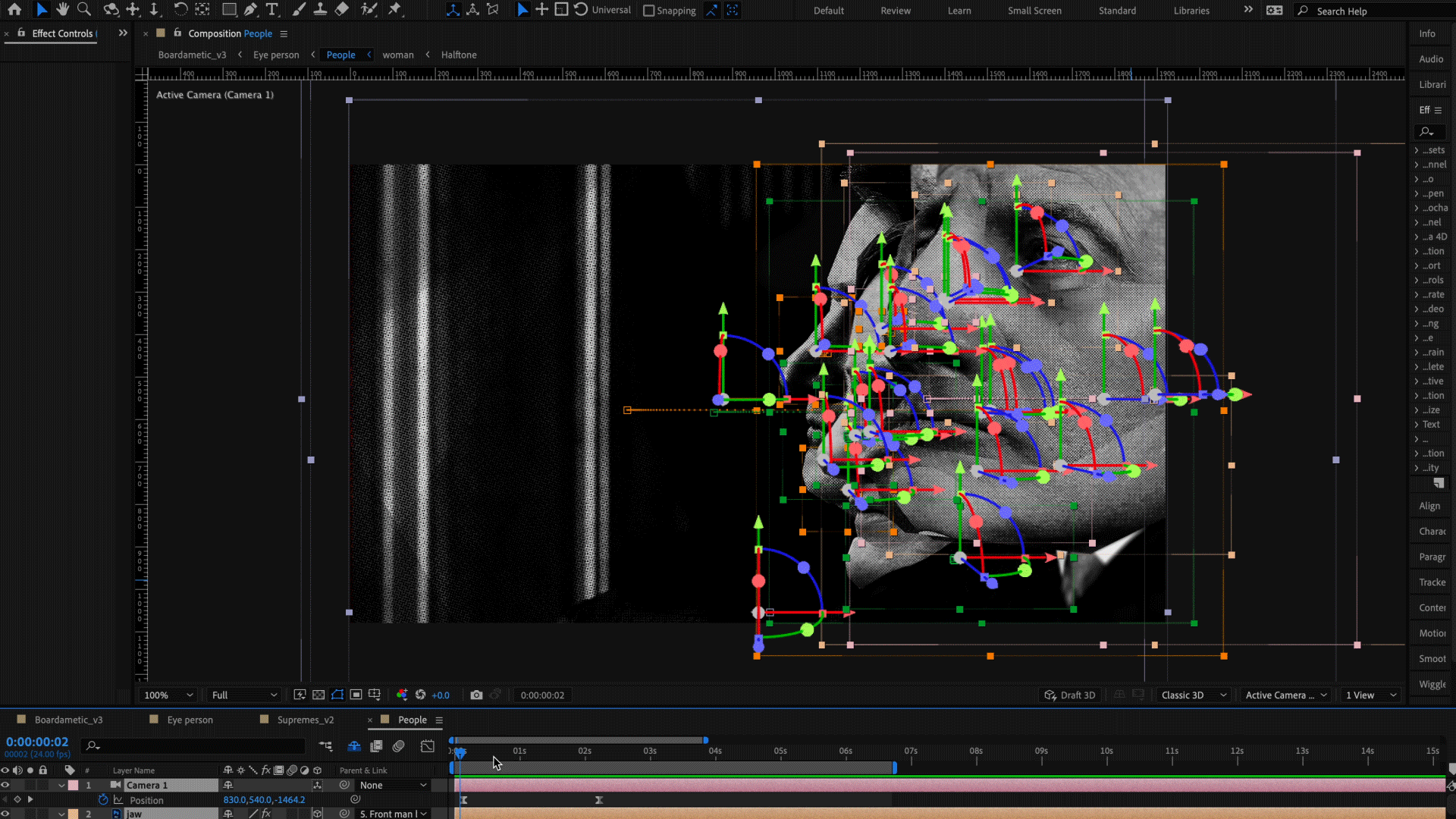Select the Selection (arrow) tool
The width and height of the screenshot is (1456, 819).
point(42,10)
